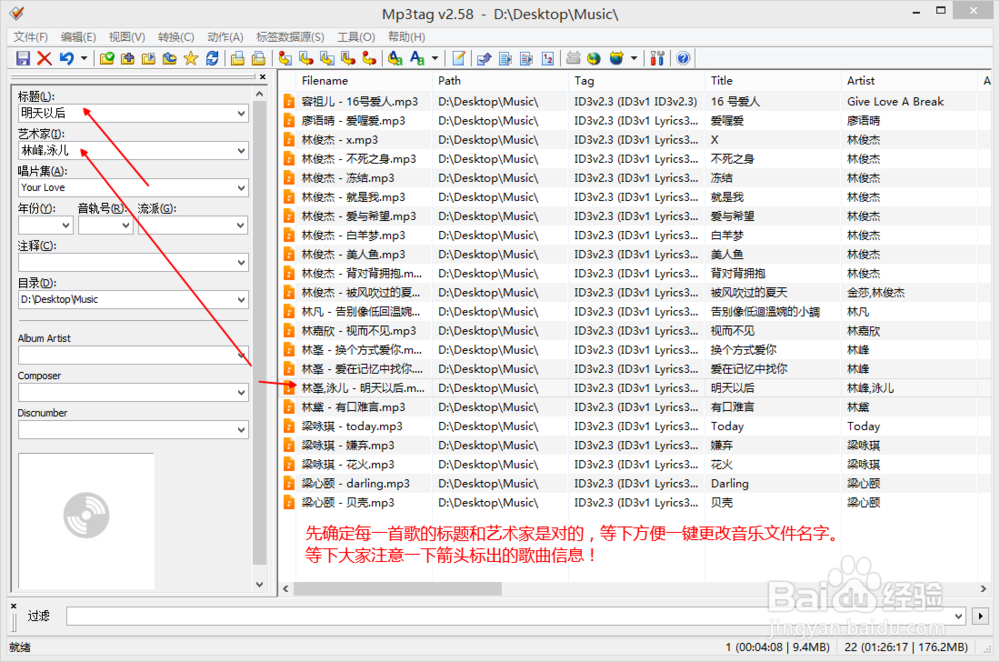1000x662 pixels.
Task: Click the Change directory folder icon with green check
Action: click(107, 59)
